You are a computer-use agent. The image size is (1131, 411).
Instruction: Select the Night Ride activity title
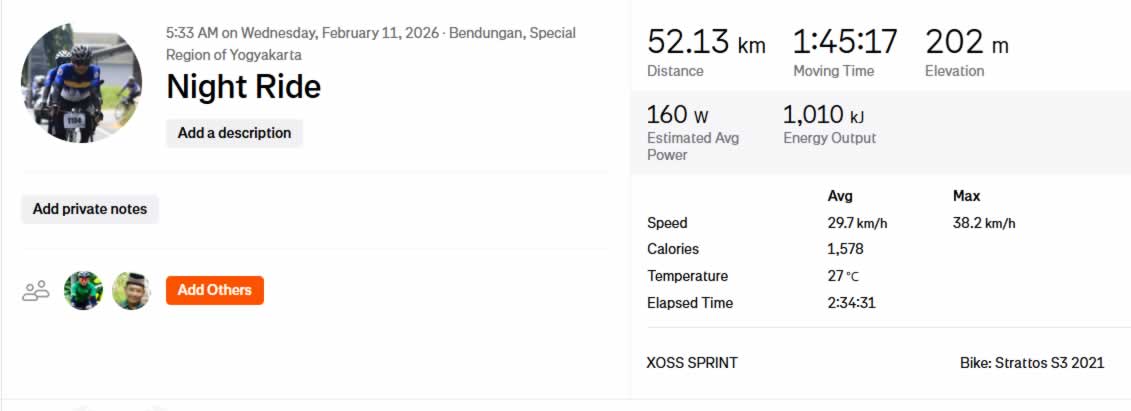click(x=243, y=87)
